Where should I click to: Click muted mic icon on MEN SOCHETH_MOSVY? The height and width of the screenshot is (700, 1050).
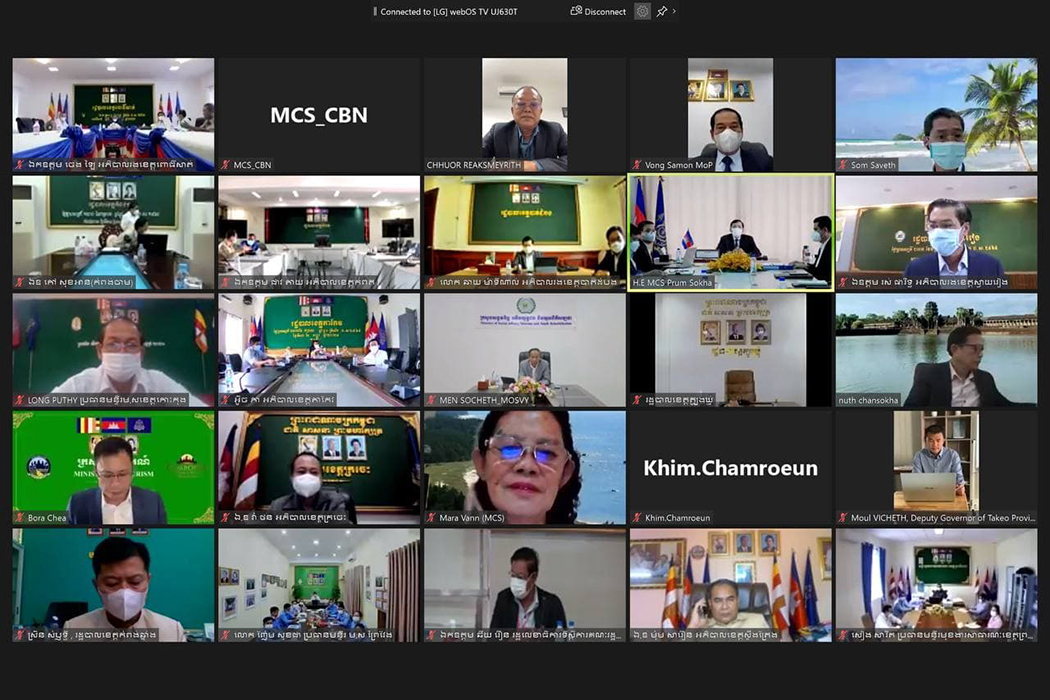point(431,400)
